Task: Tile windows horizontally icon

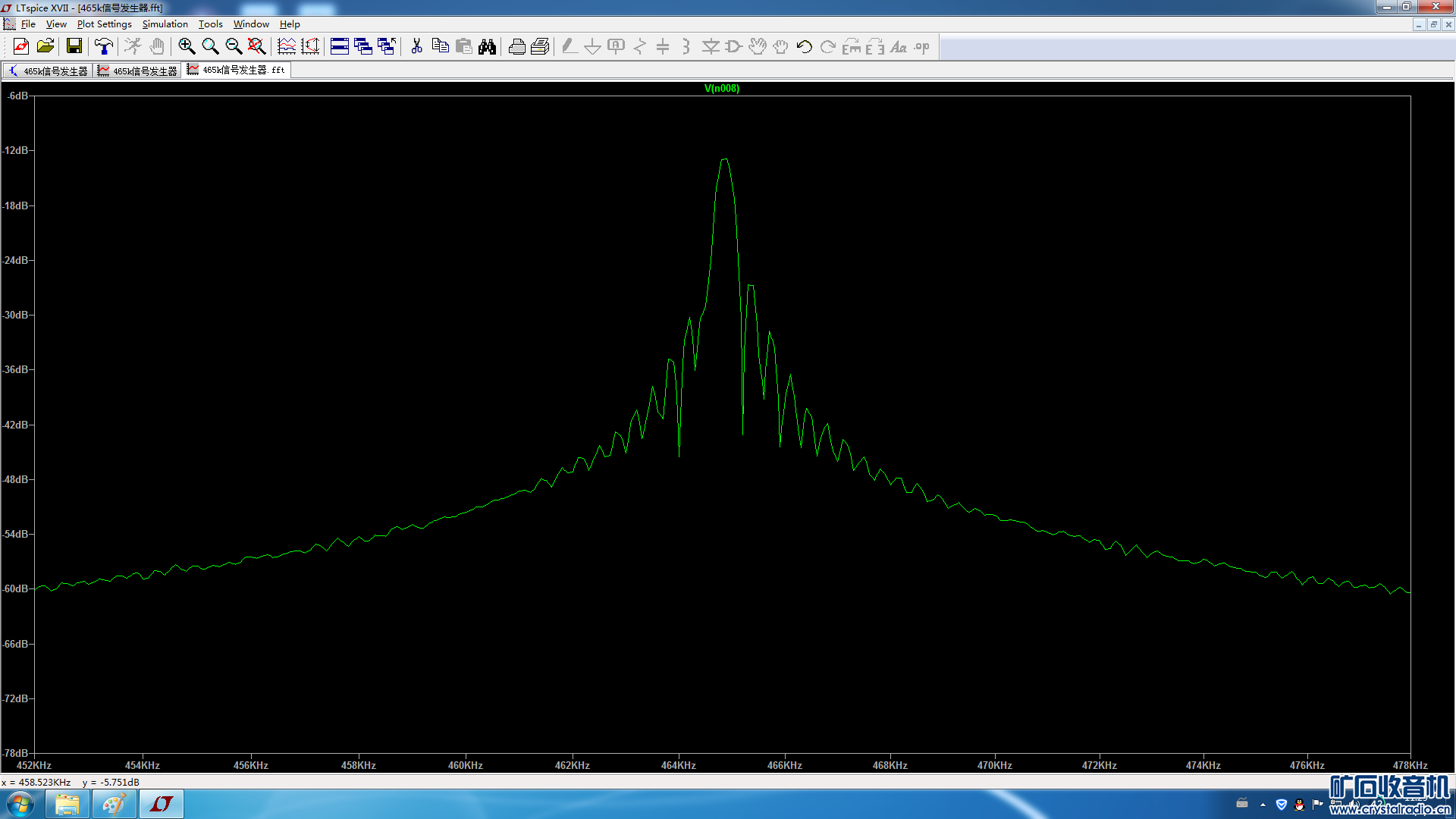Action: point(340,47)
